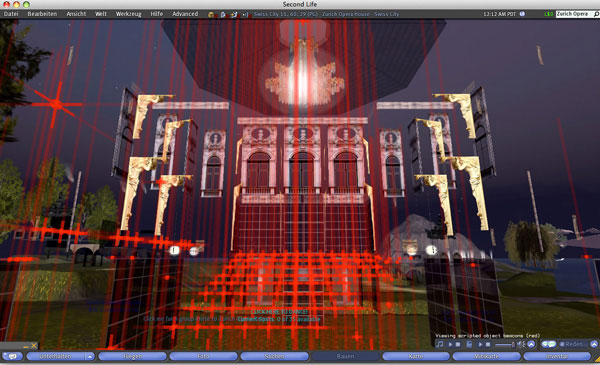Stop the music stream

pos(458,344)
